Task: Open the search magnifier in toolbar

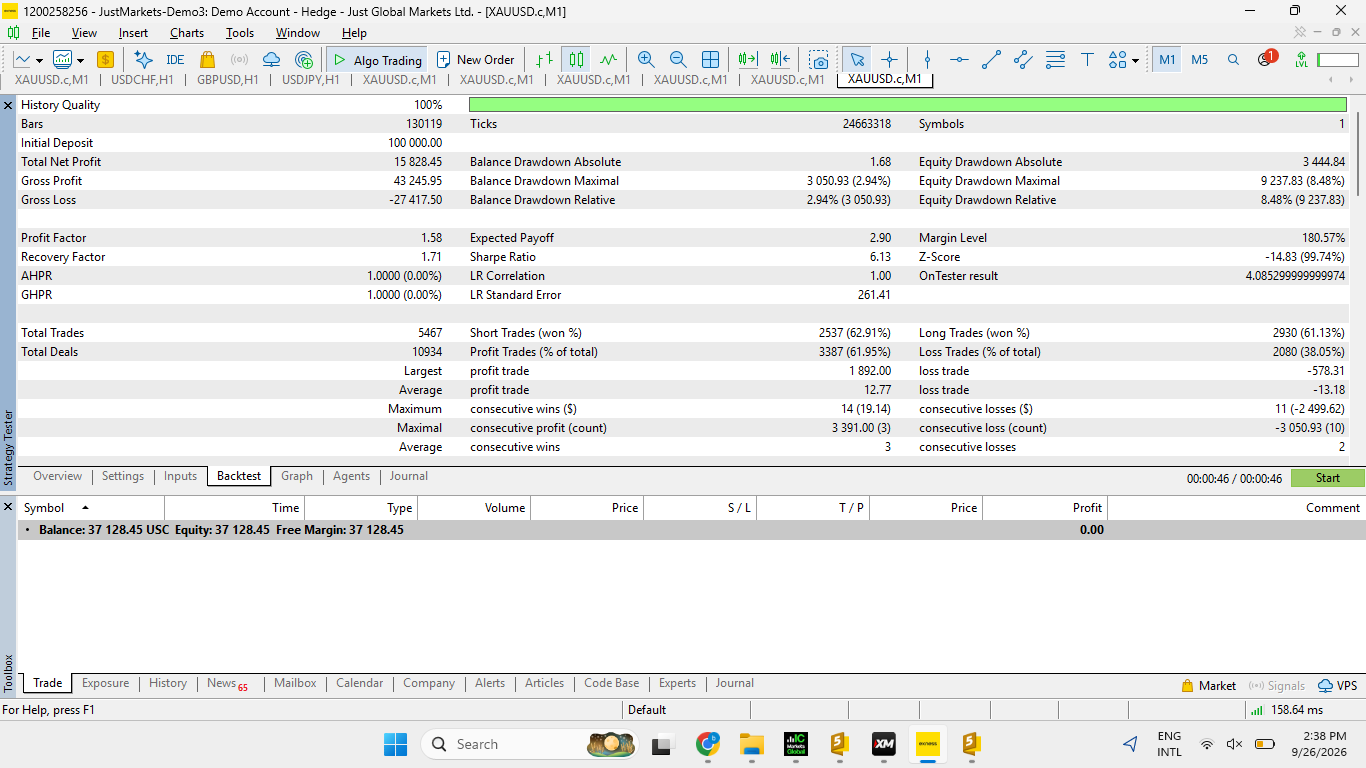Action: (1233, 60)
